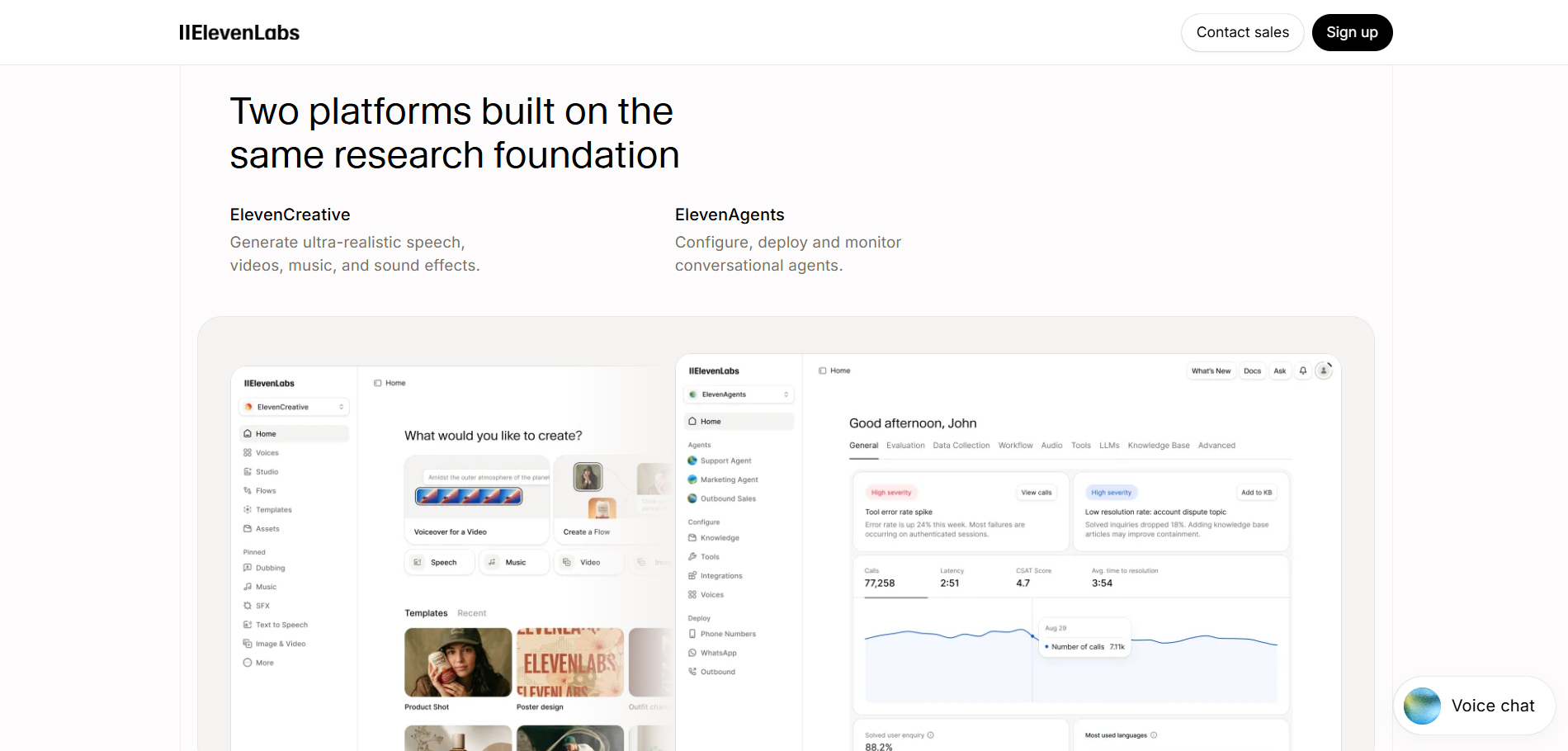The width and height of the screenshot is (1568, 751).
Task: Select the Marketing Agent avatar icon
Action: [692, 479]
